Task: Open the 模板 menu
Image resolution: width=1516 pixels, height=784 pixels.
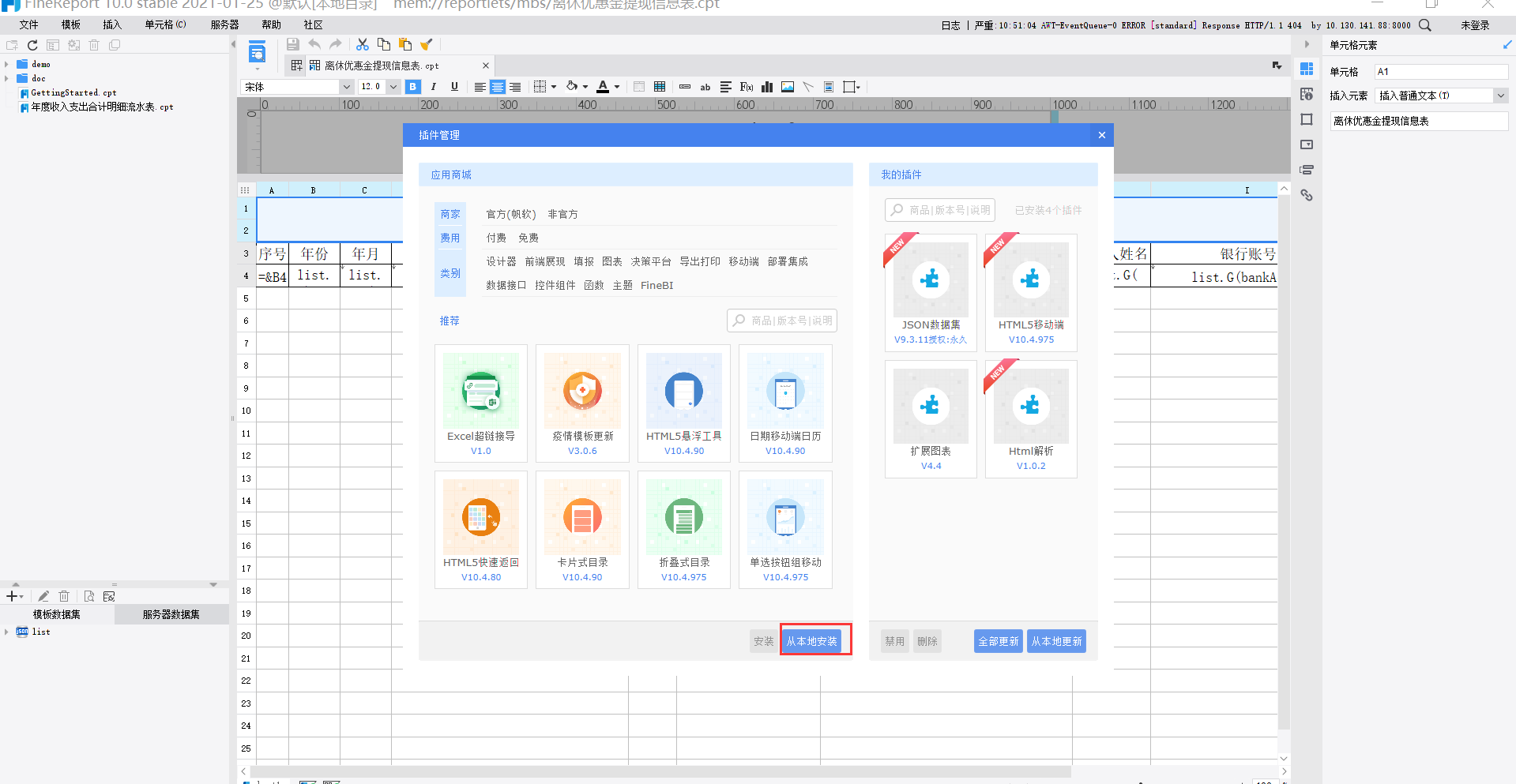Action: 71,24
